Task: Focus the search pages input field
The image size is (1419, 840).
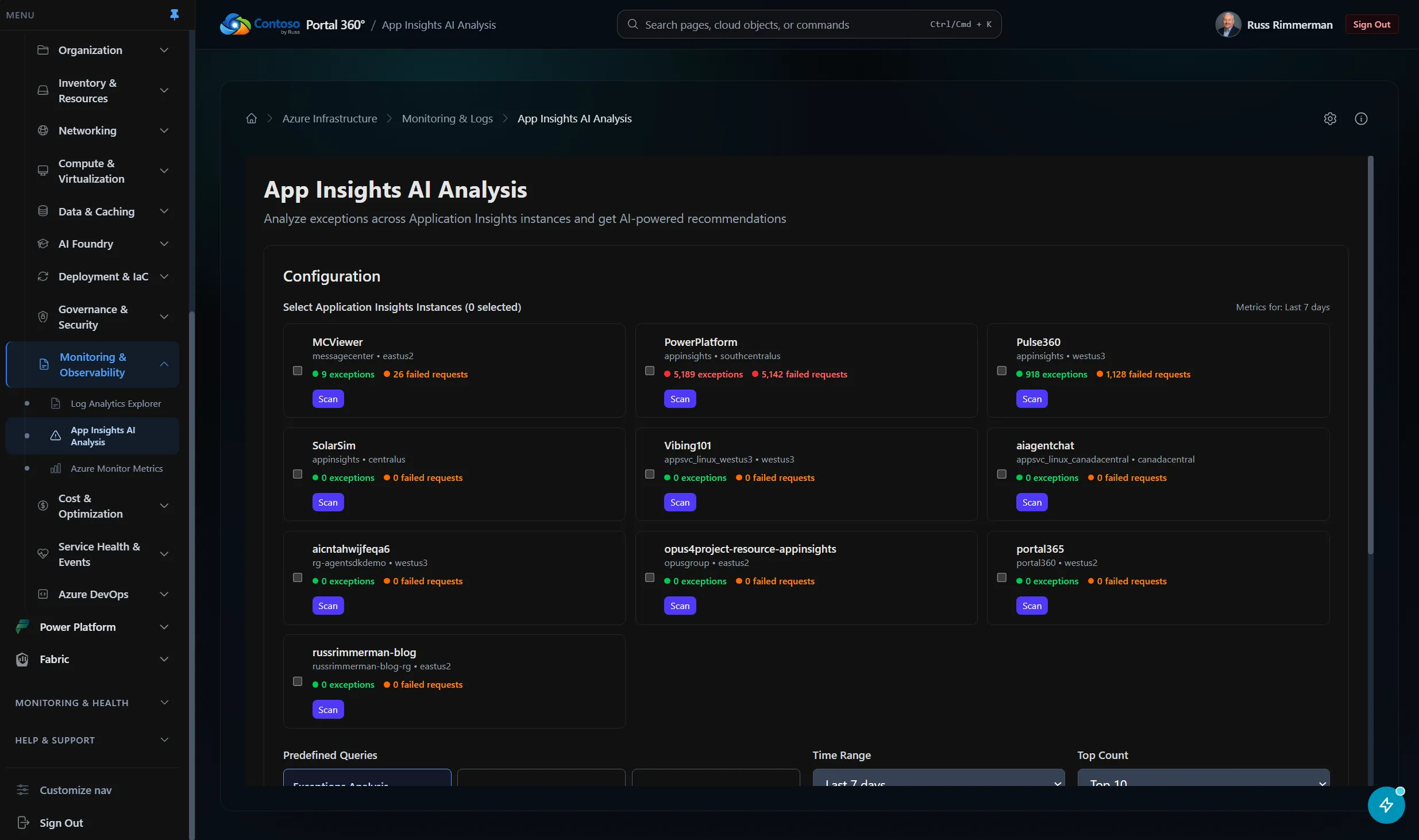Action: (809, 24)
